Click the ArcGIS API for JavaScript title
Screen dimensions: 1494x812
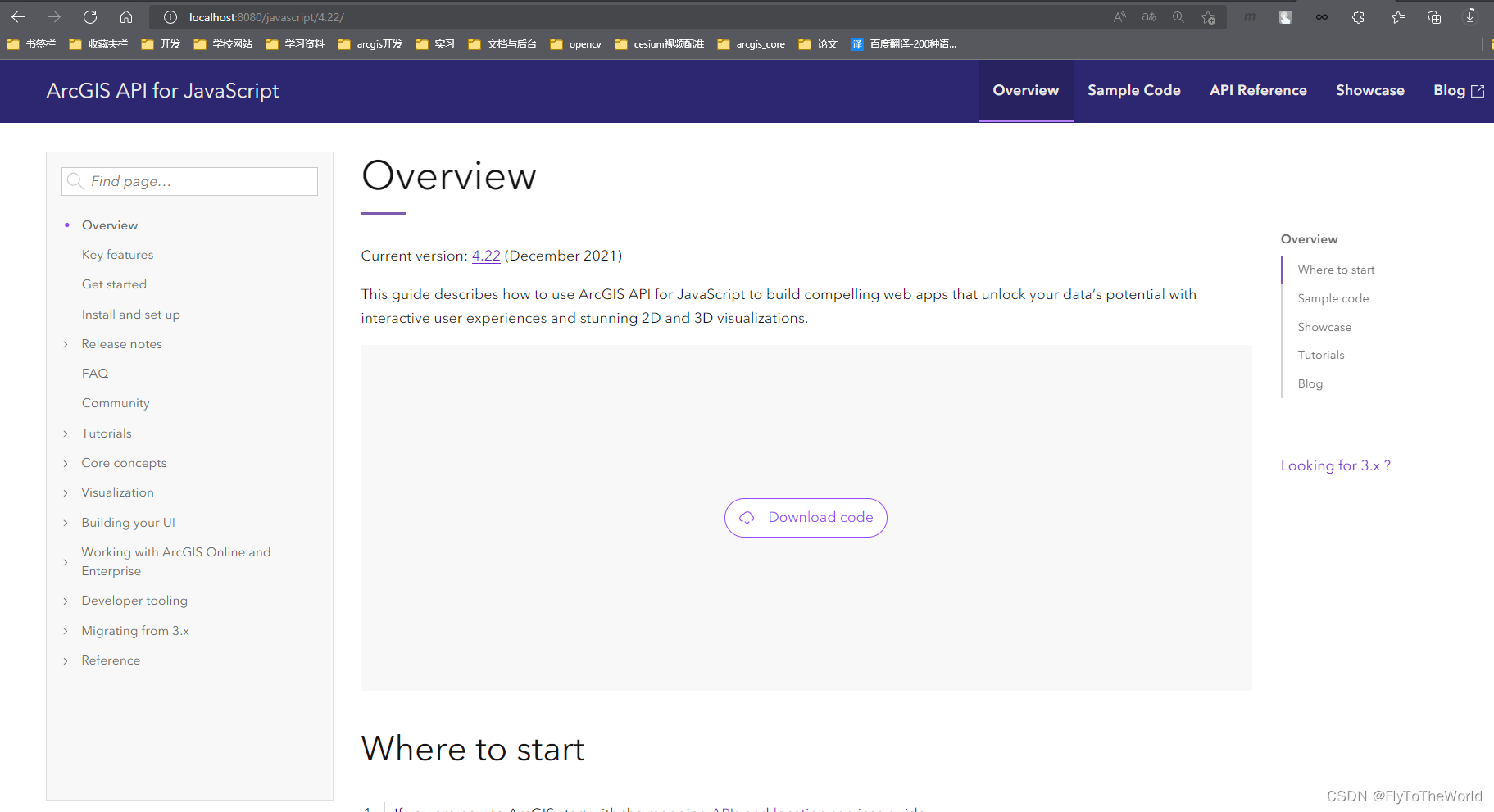pos(162,91)
